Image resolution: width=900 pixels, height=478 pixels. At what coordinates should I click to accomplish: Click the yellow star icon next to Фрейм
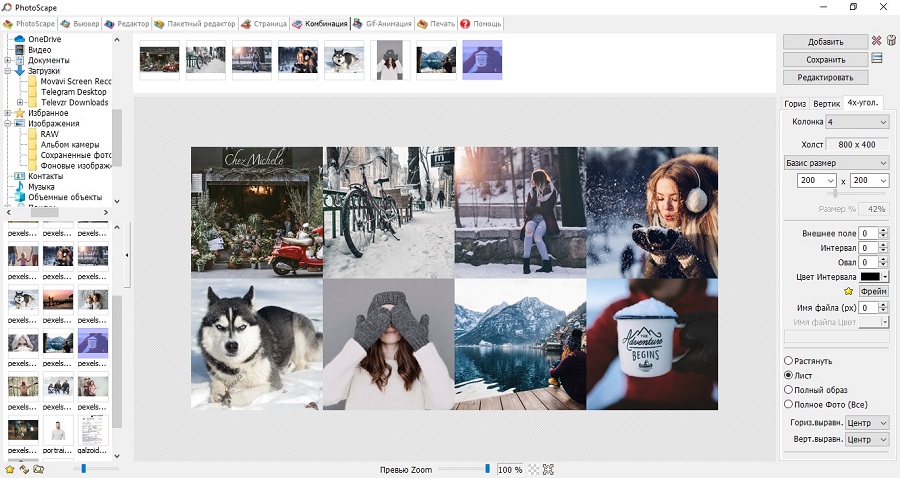[849, 292]
